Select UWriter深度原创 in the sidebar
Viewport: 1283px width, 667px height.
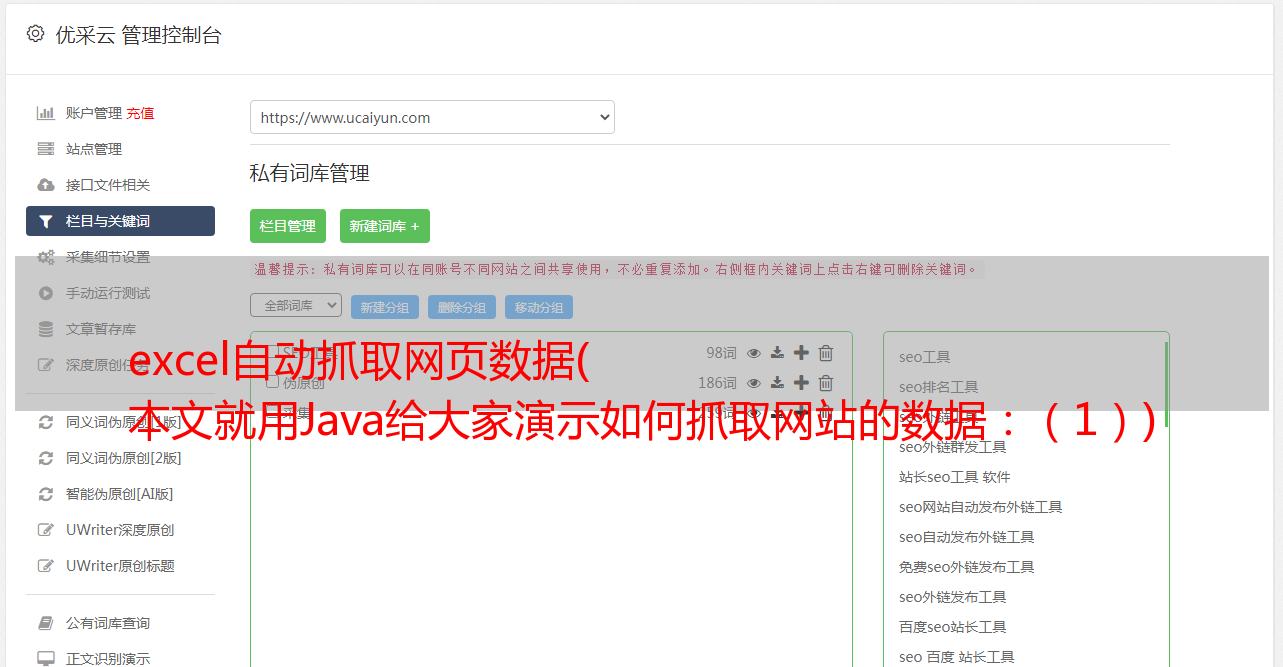pyautogui.click(x=120, y=530)
